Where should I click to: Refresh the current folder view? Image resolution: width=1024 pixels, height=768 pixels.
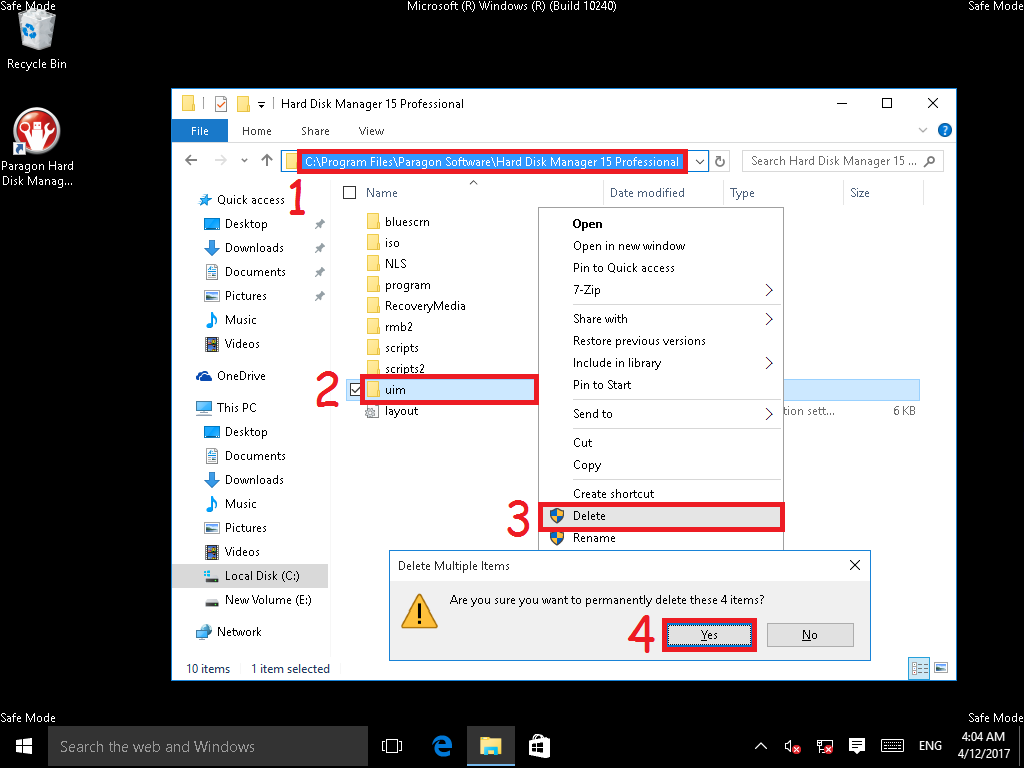click(x=720, y=161)
